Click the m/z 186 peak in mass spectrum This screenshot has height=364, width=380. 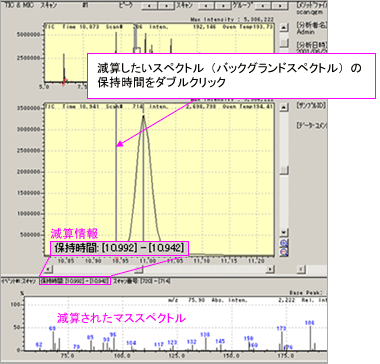click(x=310, y=337)
